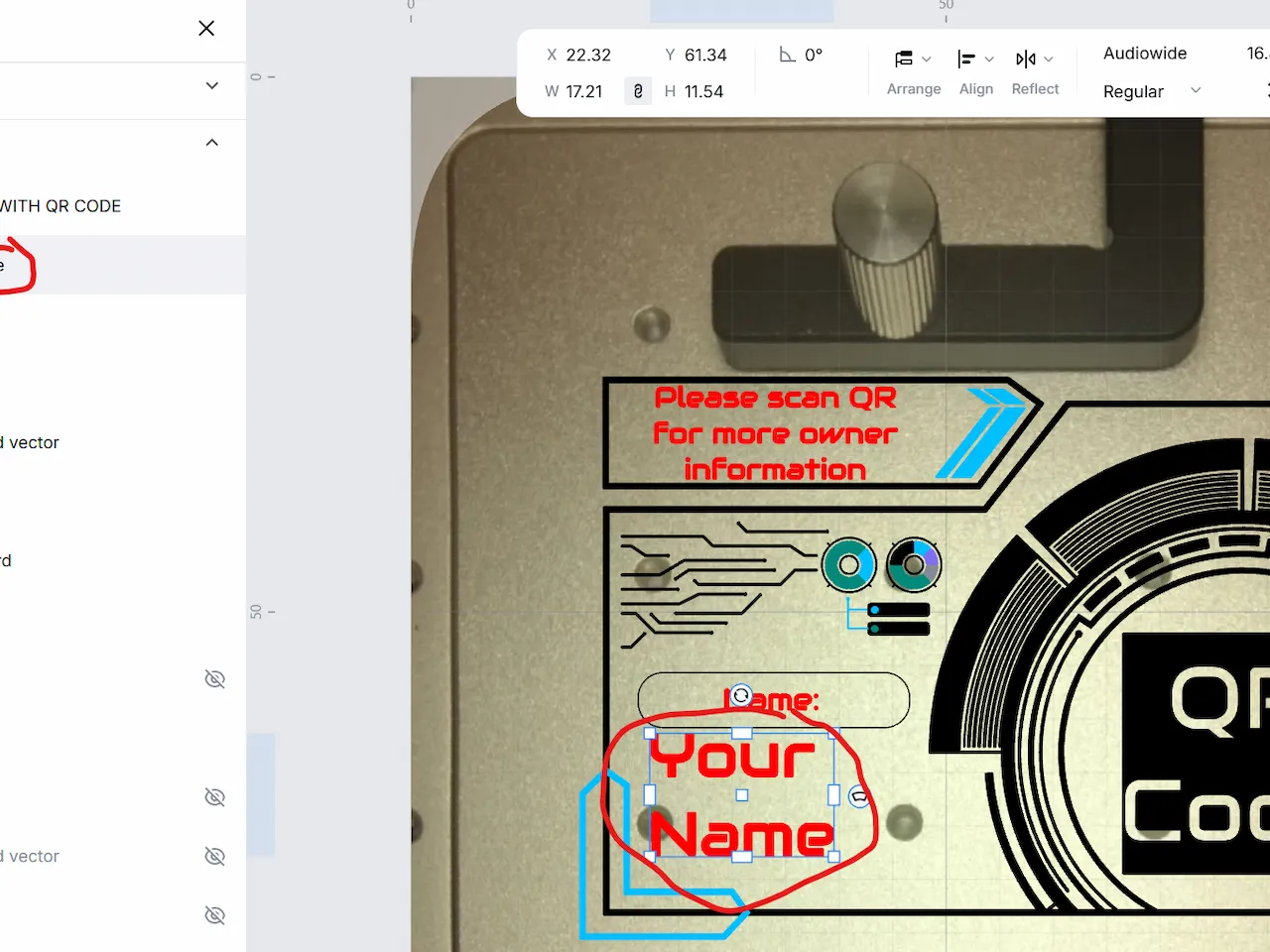Expand the collapsed section with the down chevron
This screenshot has height=952, width=1270.
point(211,85)
